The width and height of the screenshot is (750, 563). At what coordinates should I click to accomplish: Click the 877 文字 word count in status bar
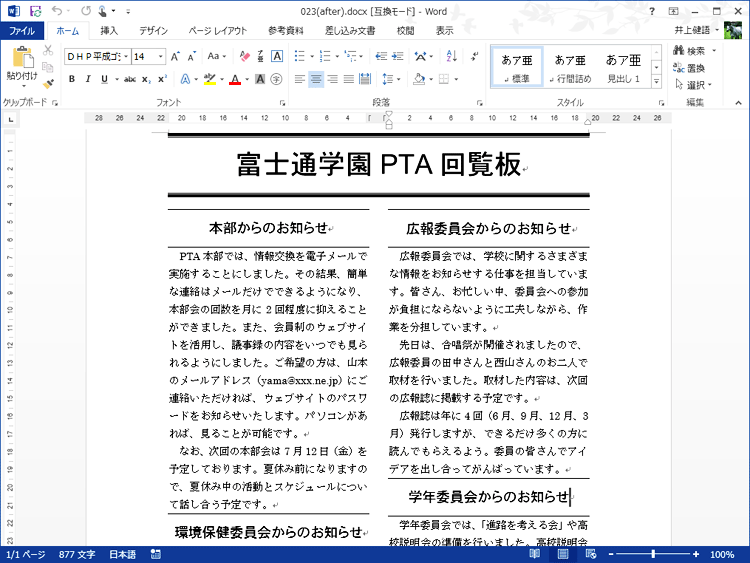tap(77, 554)
